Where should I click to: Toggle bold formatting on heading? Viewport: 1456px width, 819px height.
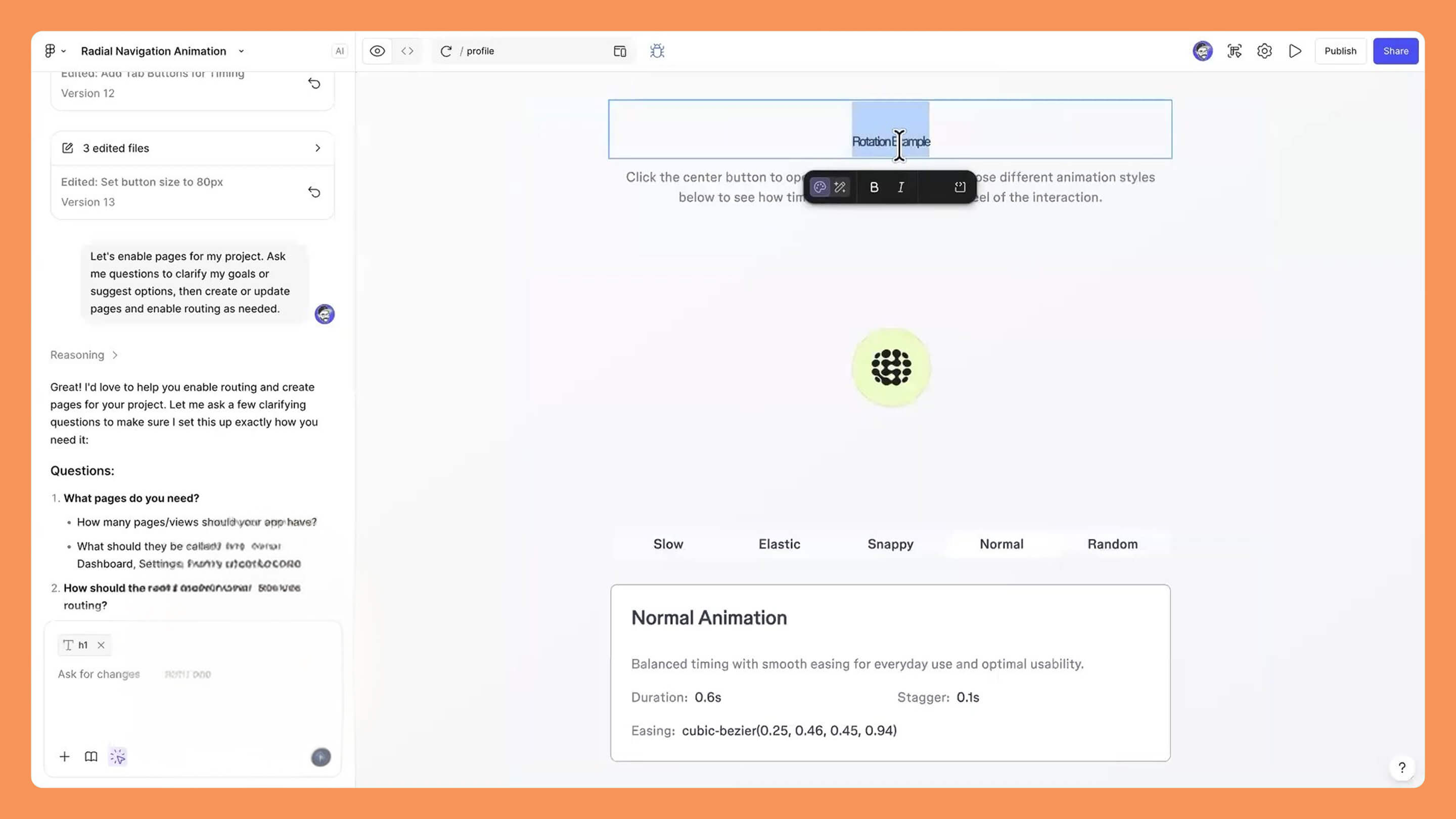(874, 187)
